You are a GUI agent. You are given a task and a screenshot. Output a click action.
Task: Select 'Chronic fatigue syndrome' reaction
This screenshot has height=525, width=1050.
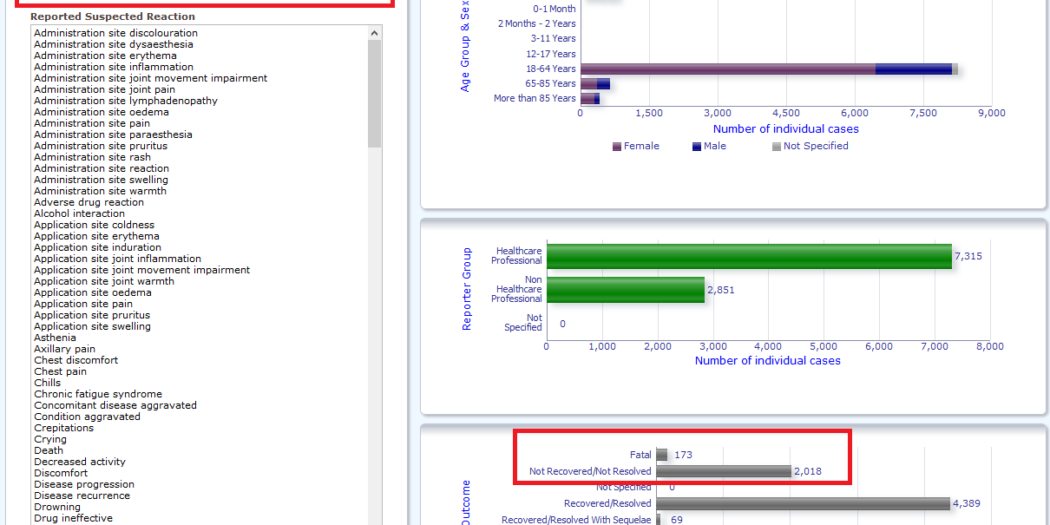tap(98, 394)
